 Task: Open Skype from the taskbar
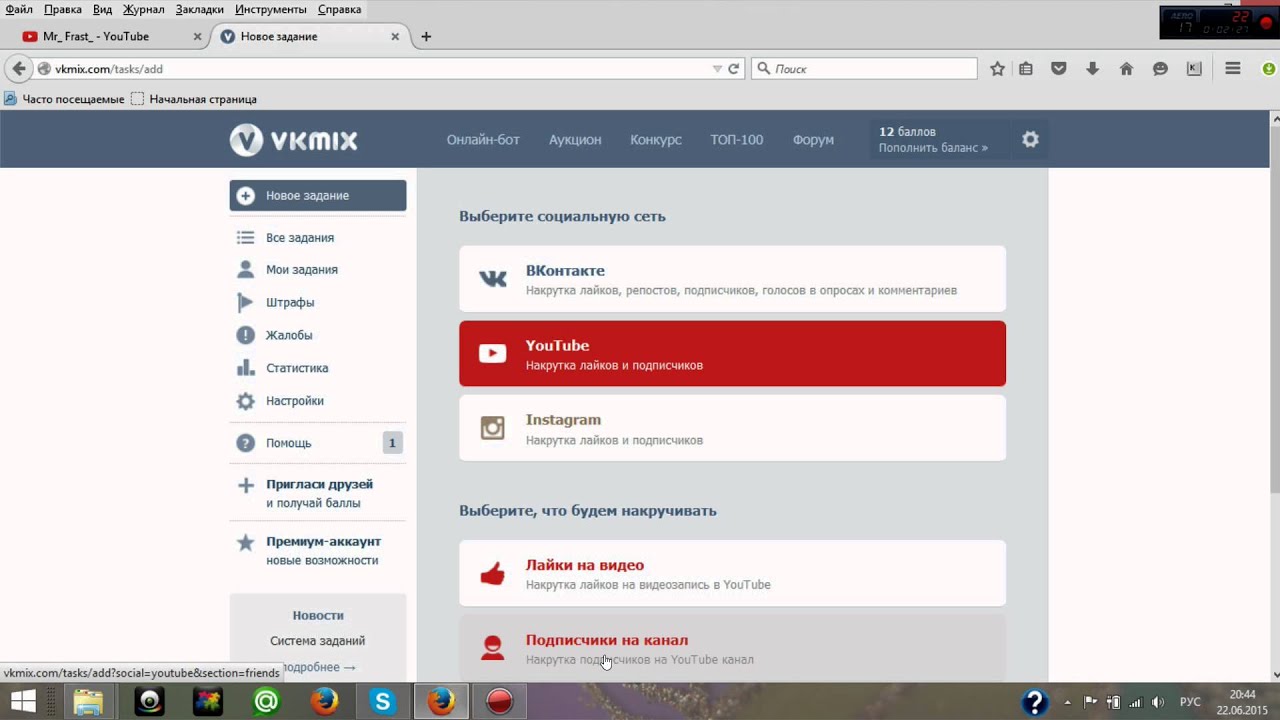(382, 702)
